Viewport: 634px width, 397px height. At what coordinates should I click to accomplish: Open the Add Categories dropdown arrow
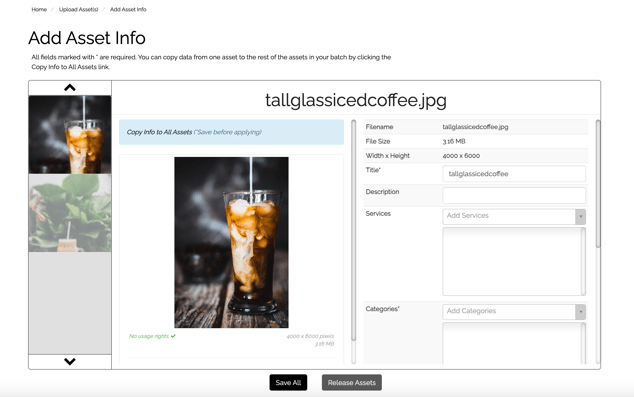581,312
